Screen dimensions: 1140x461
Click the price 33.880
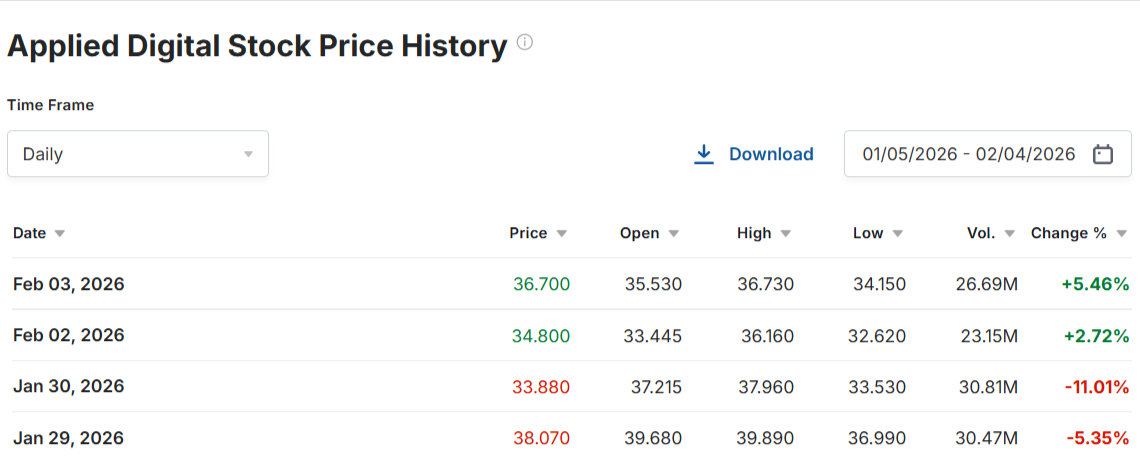542,386
